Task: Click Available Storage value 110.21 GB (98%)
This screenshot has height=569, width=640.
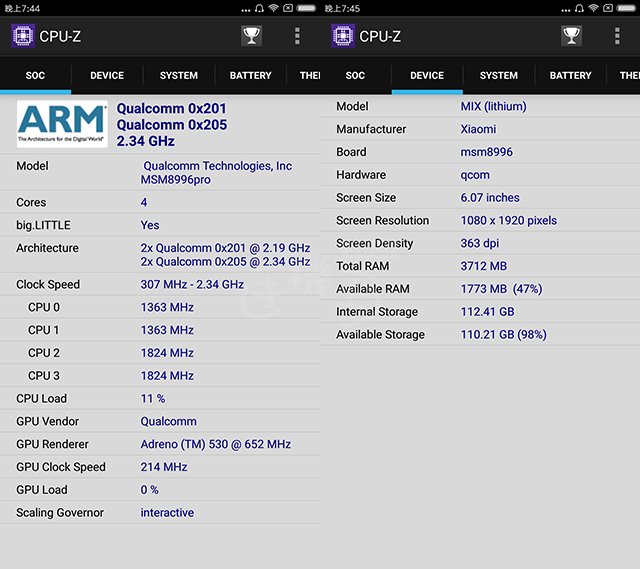Action: pyautogui.click(x=503, y=335)
